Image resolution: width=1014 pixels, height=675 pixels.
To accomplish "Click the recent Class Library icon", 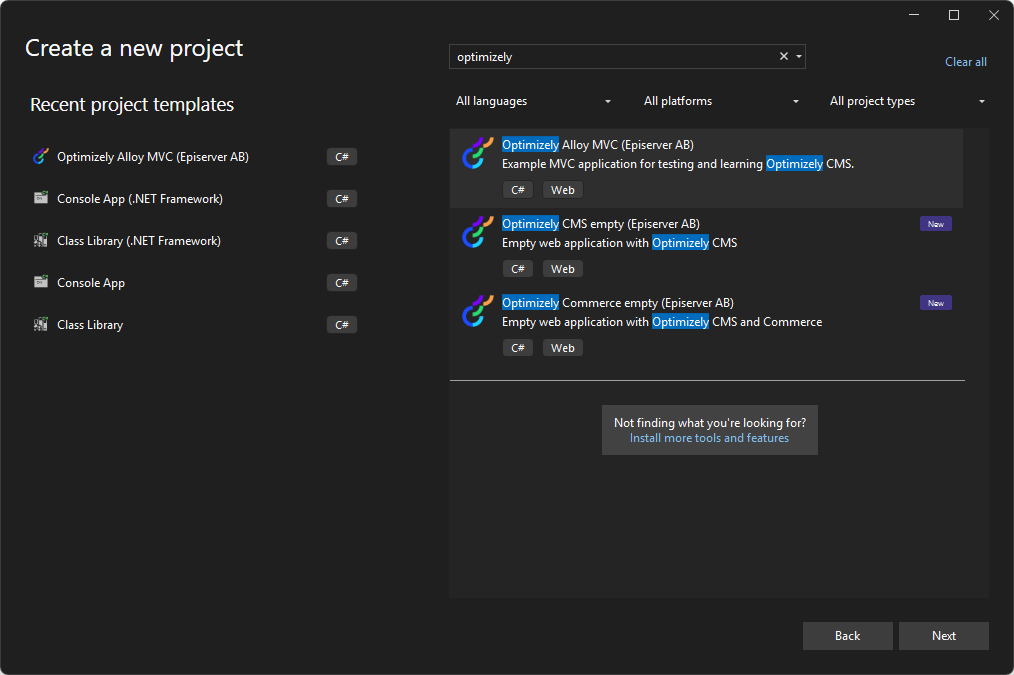I will pos(41,325).
